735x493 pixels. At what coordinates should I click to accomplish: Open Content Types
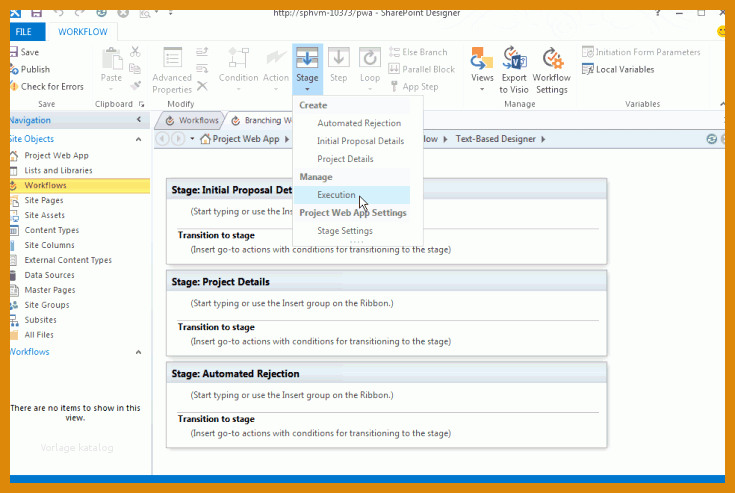pyautogui.click(x=52, y=231)
